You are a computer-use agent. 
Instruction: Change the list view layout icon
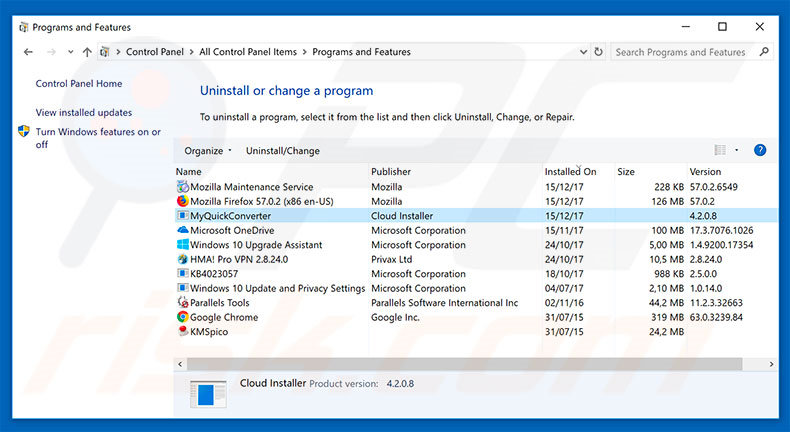click(x=720, y=150)
